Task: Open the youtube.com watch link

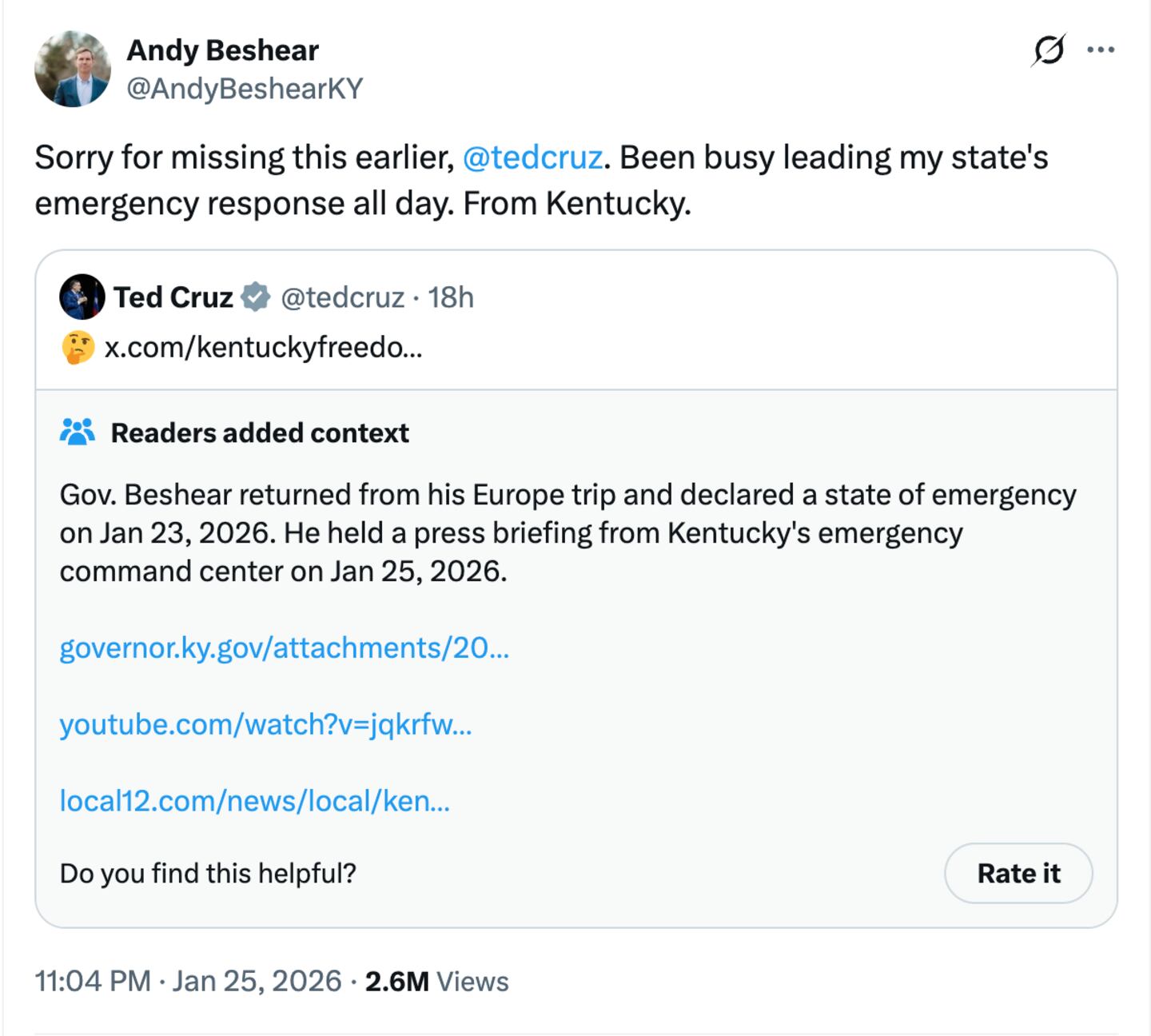Action: point(265,724)
